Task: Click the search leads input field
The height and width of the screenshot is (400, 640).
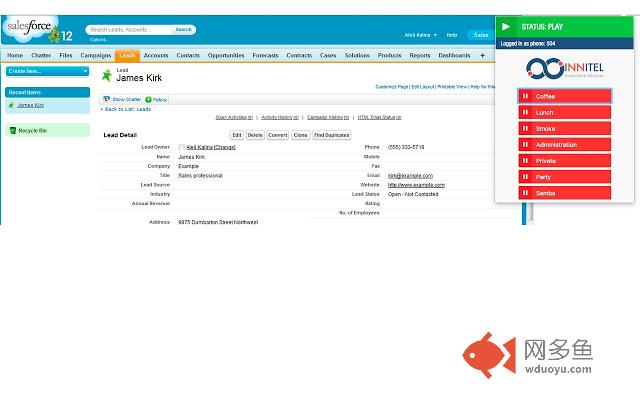Action: click(x=129, y=29)
